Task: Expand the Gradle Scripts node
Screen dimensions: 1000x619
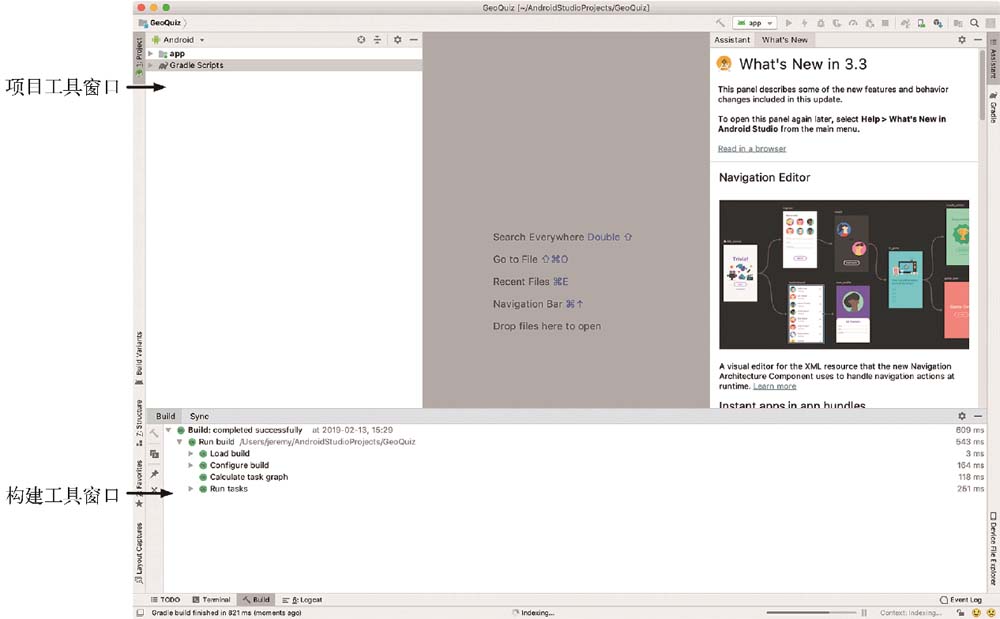Action: point(151,65)
